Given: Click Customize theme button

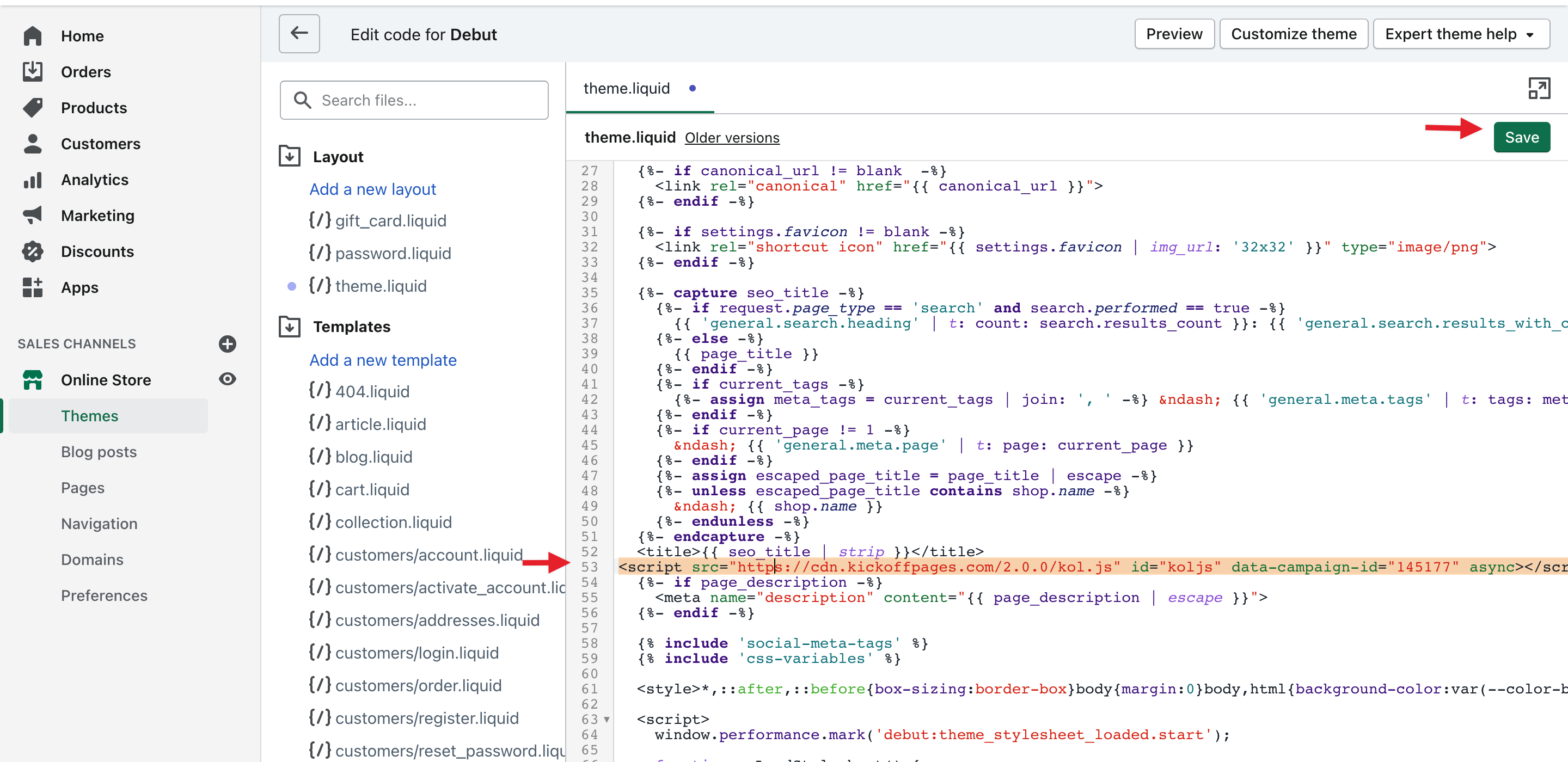Looking at the screenshot, I should (x=1294, y=34).
